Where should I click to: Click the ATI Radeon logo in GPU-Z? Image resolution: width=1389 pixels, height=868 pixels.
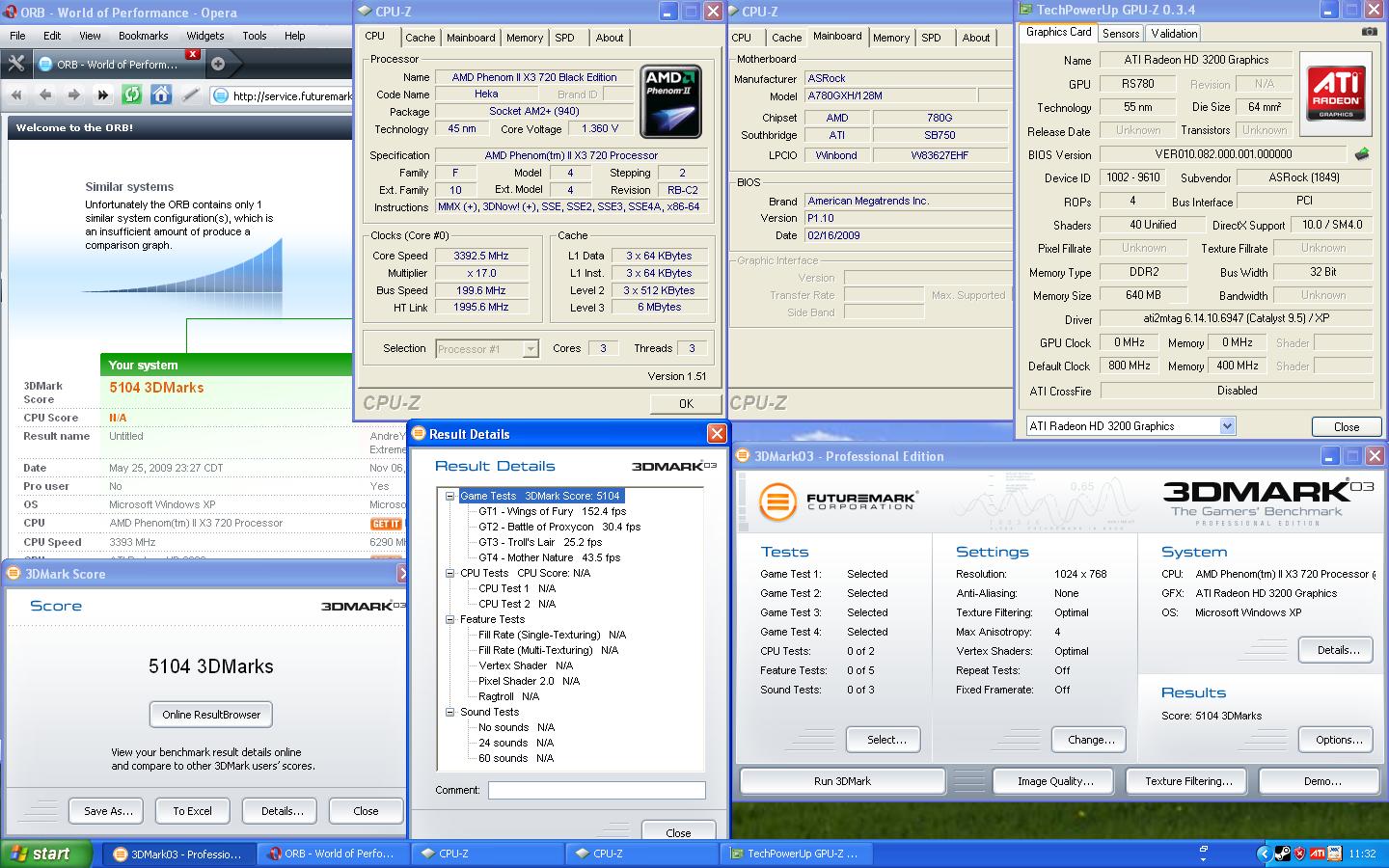[x=1336, y=93]
